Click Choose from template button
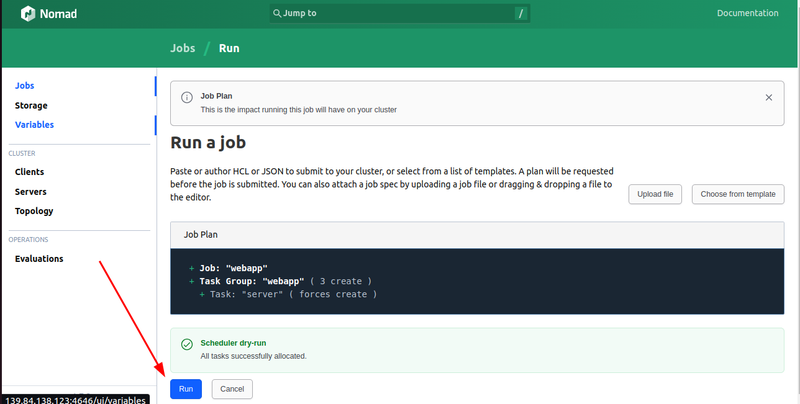Screen dimensions: 800x404 pos(738,194)
